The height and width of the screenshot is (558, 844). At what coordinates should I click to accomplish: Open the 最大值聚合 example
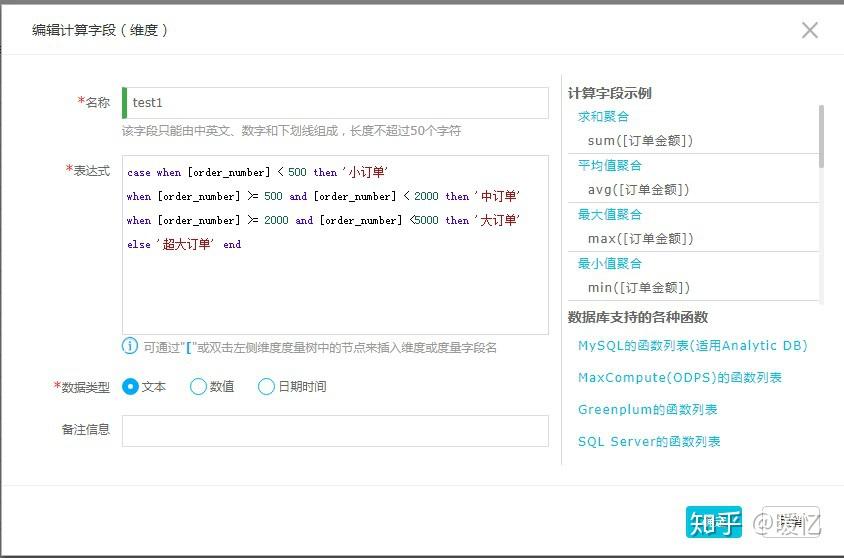click(x=610, y=214)
